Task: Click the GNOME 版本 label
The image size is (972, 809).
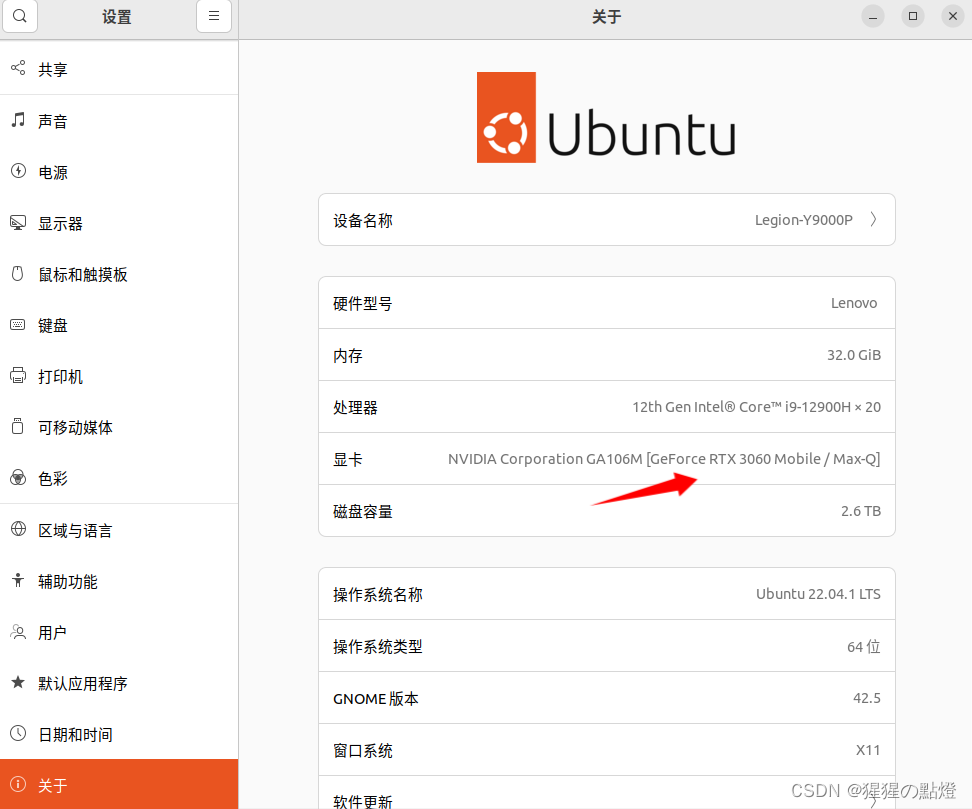Action: click(376, 699)
